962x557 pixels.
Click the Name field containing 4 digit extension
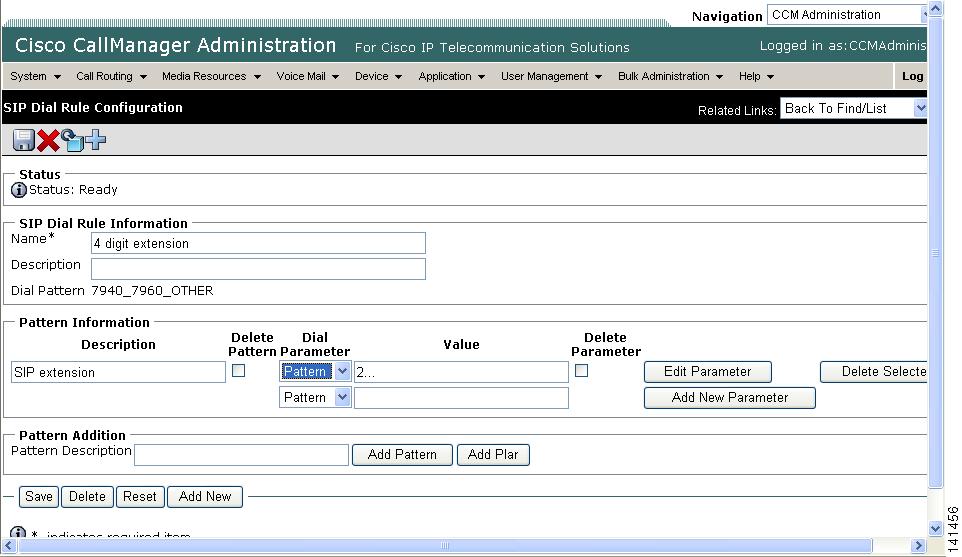(x=258, y=243)
